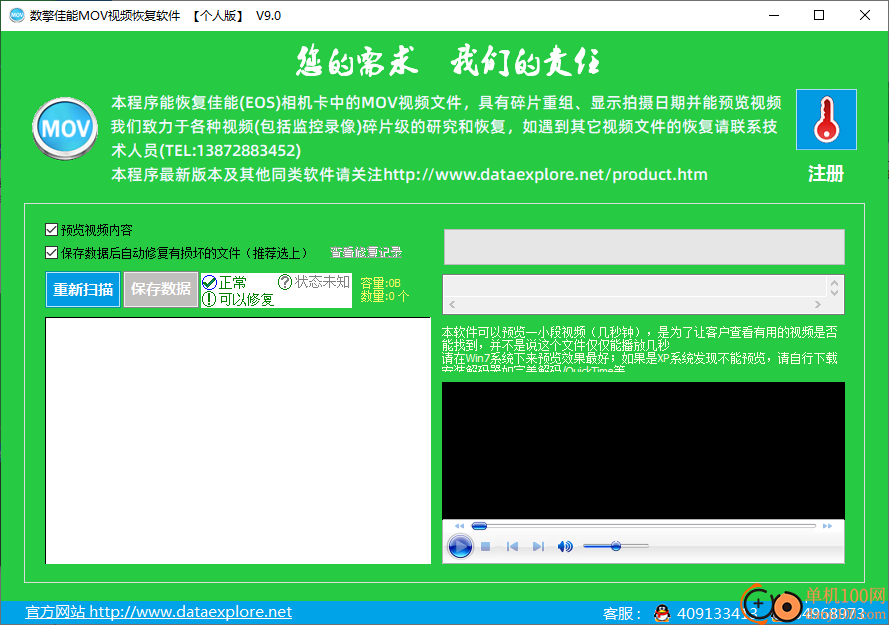Click the 重新扫描 rescan button
889x625 pixels.
tap(83, 289)
